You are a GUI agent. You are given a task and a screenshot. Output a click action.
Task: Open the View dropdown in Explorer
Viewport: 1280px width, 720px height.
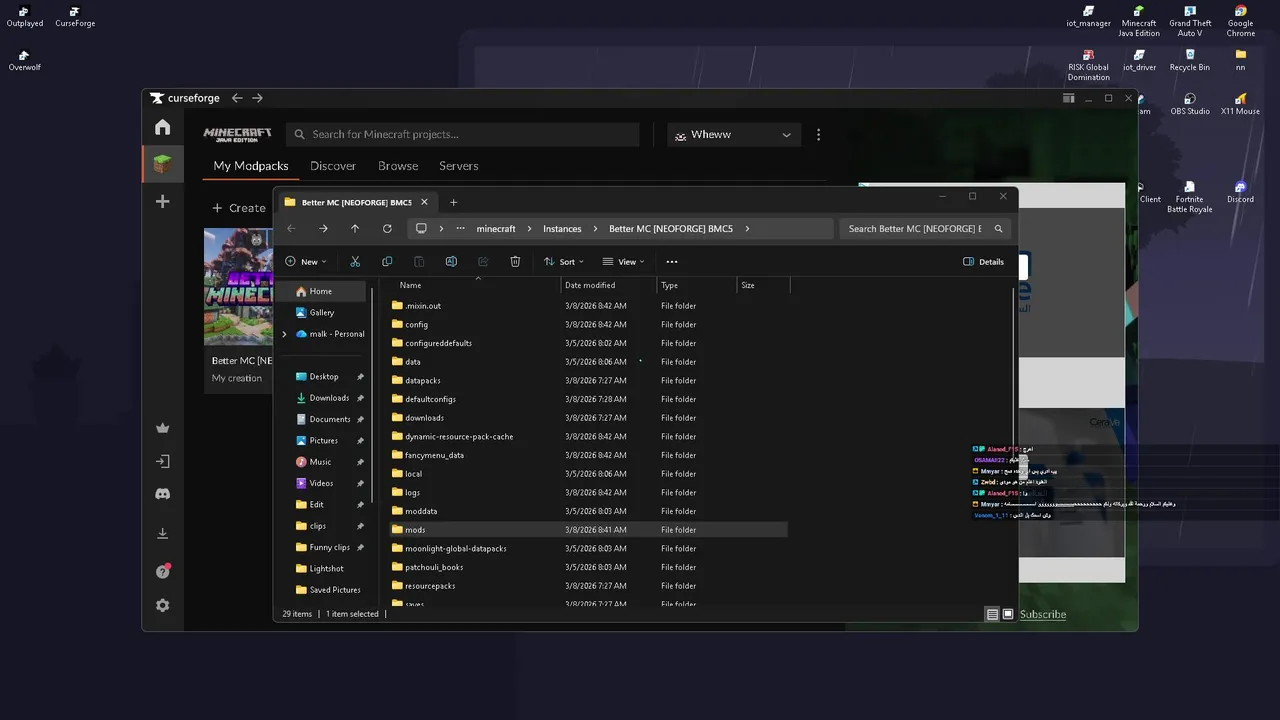[624, 261]
